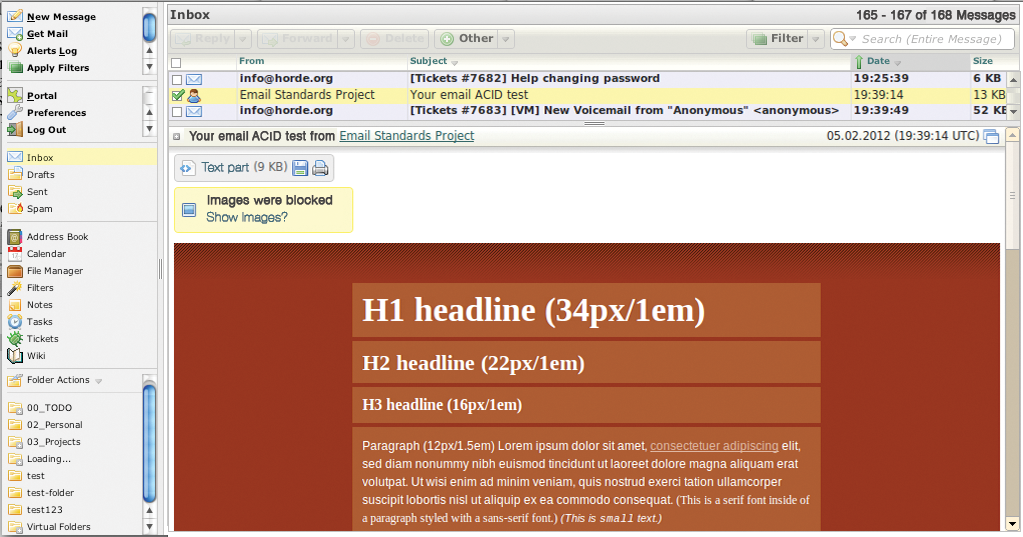Click the New Message compose icon
This screenshot has height=537, width=1023.
[x=15, y=16]
